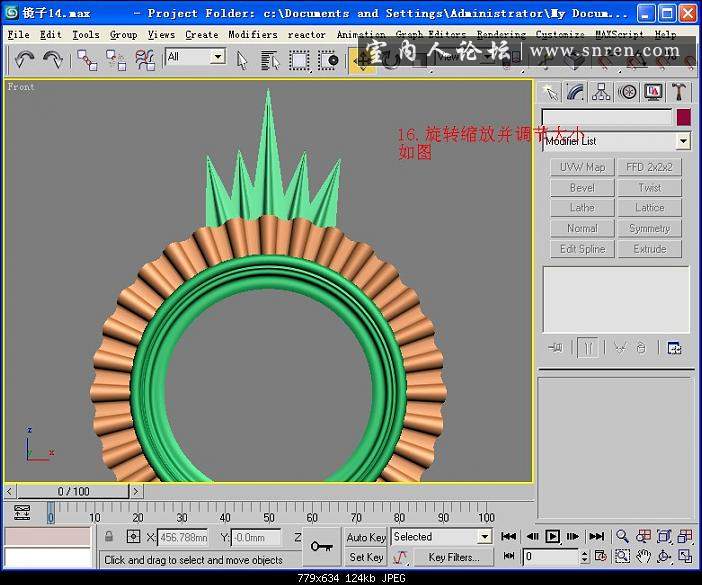Open the Edit menu
The image size is (702, 585).
50,34
